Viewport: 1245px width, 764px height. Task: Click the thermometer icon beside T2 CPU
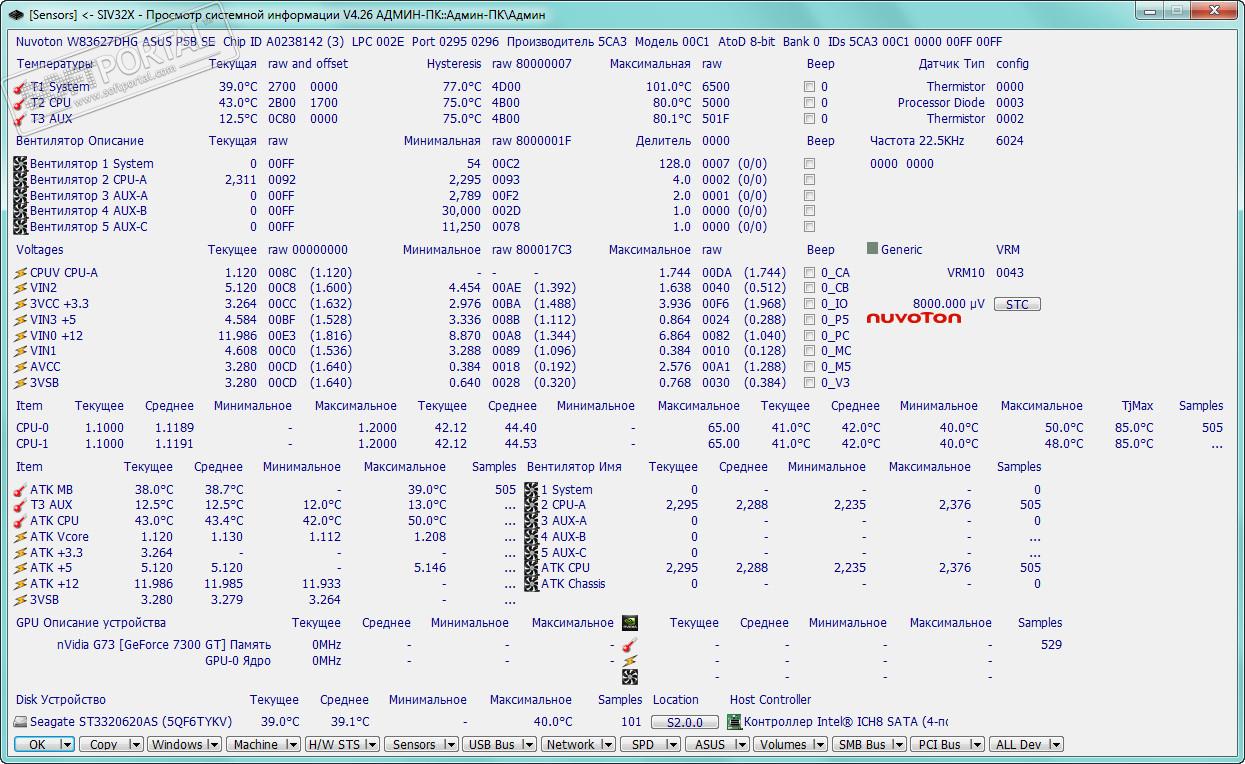[21, 103]
